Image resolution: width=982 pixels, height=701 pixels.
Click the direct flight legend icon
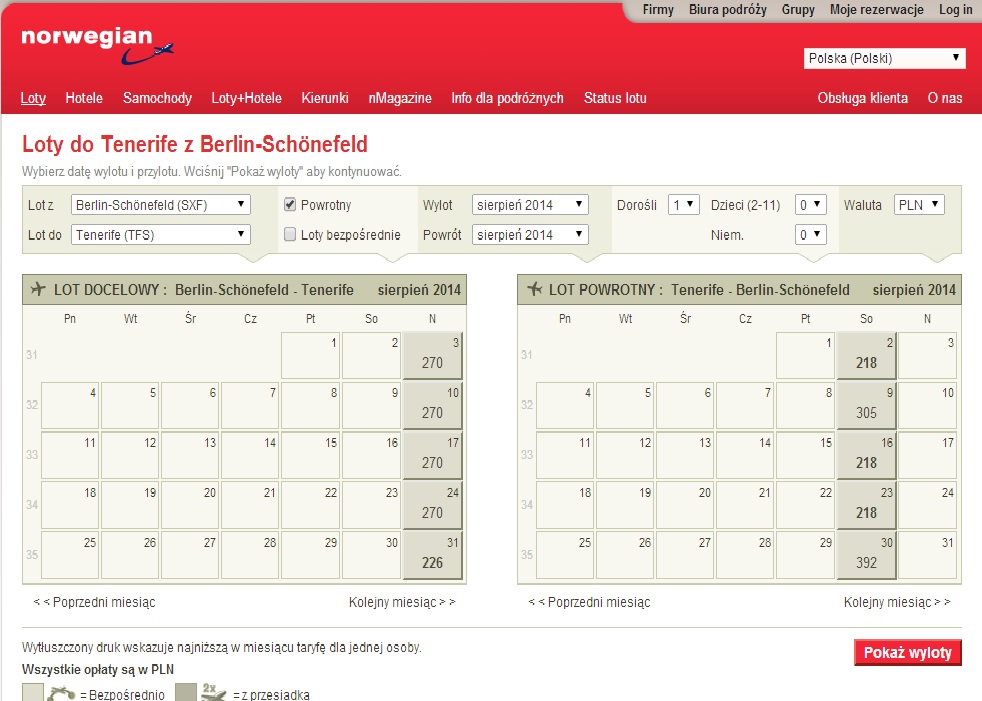tap(61, 693)
